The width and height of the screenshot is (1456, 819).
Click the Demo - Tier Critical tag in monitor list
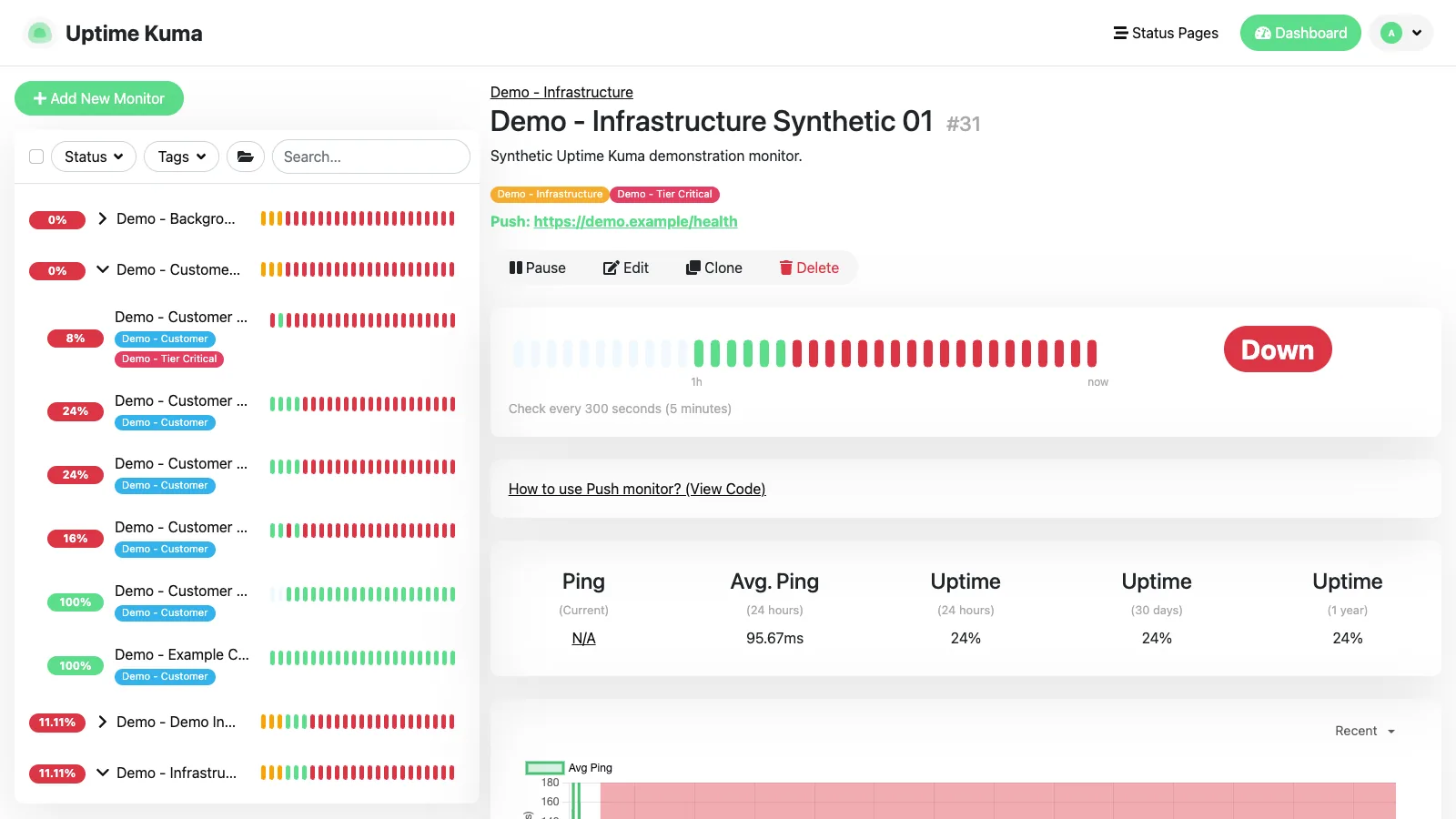point(169,359)
